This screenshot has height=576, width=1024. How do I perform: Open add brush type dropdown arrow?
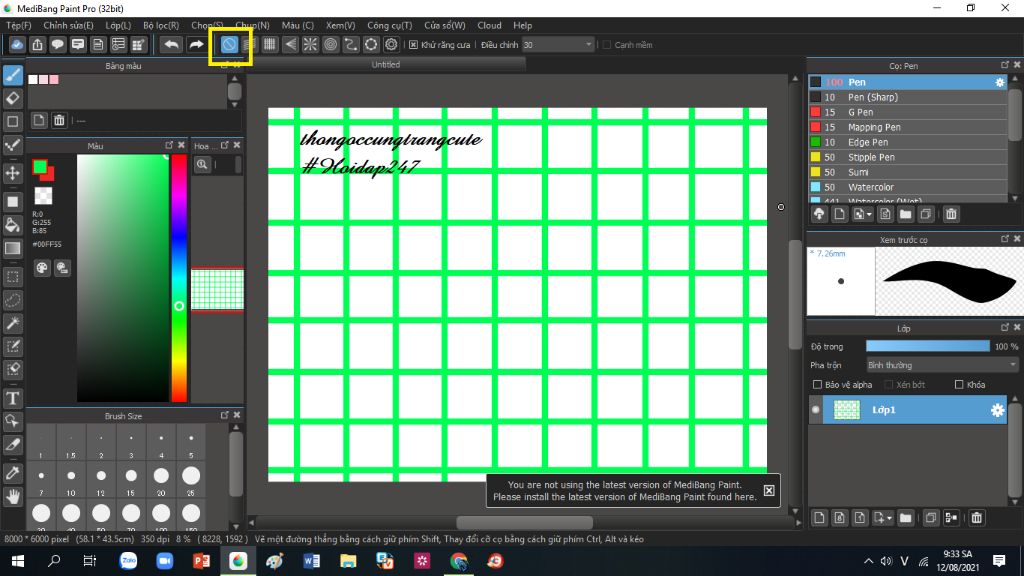point(869,215)
